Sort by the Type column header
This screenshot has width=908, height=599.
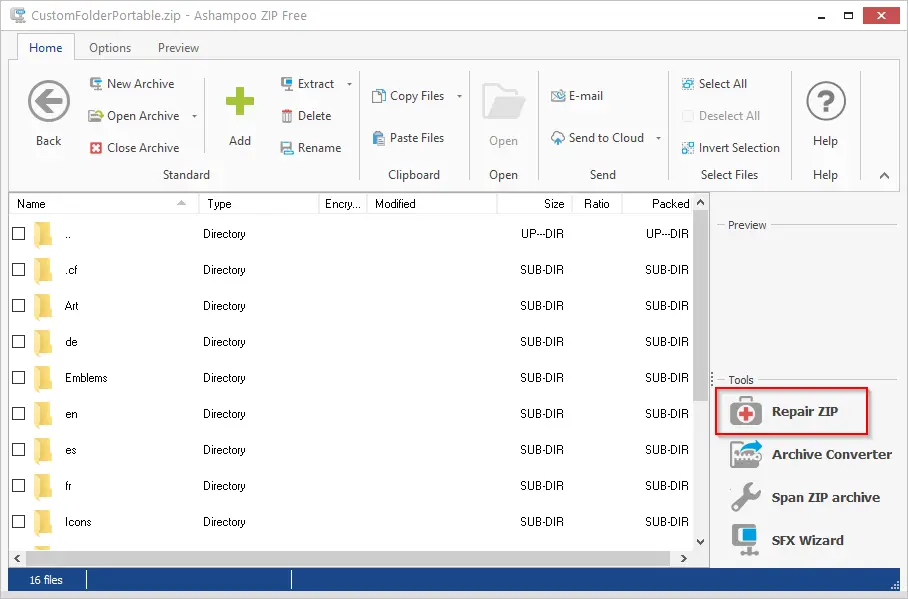point(259,204)
